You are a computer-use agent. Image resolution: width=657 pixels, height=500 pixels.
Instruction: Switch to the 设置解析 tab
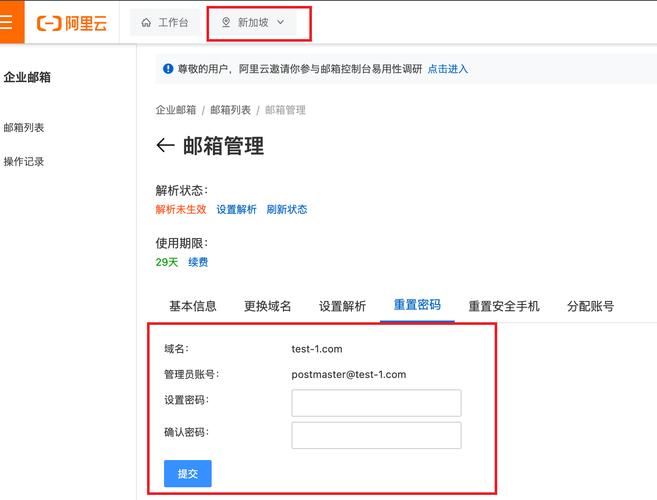[342, 306]
